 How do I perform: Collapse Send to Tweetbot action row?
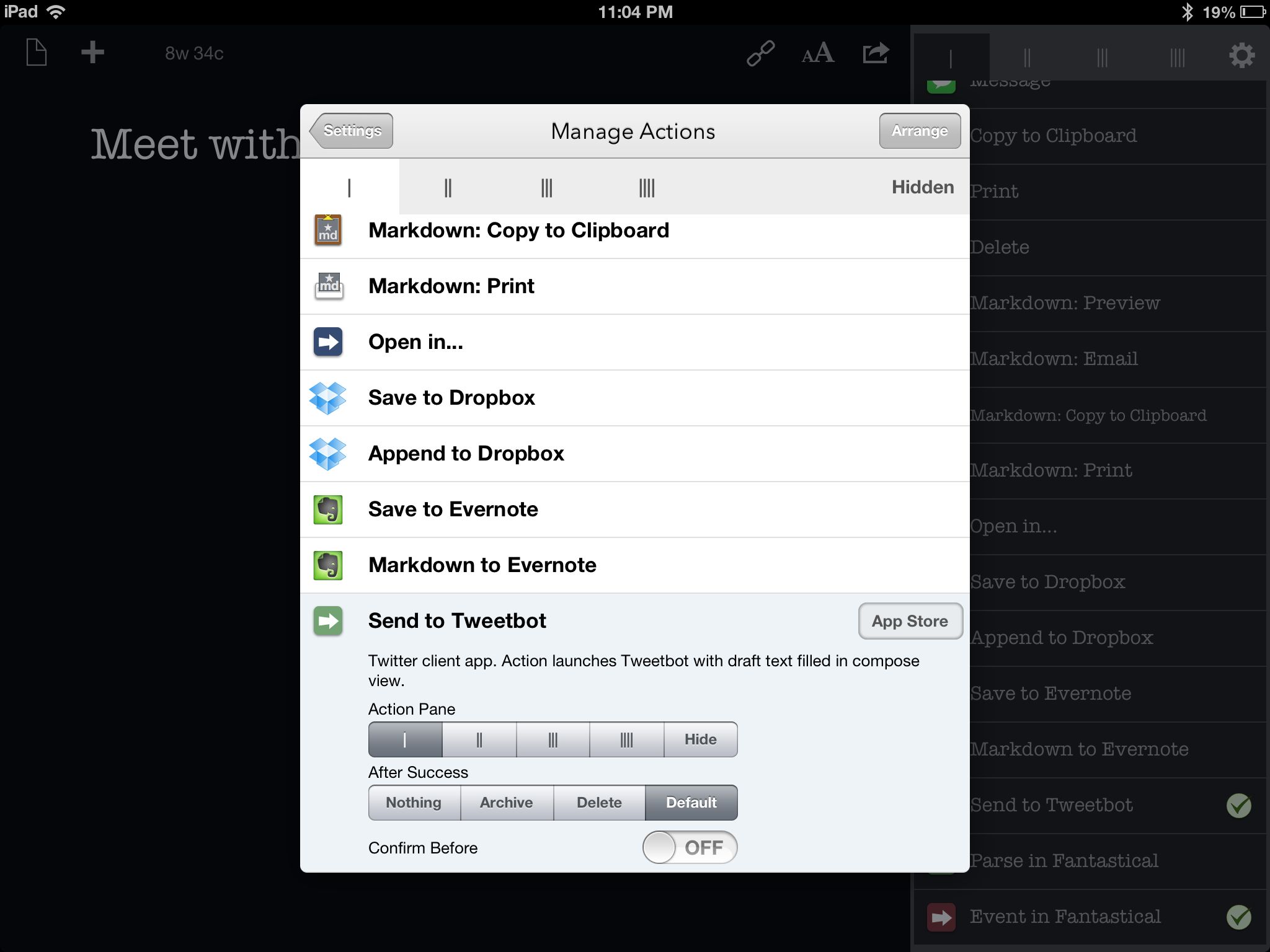click(x=457, y=621)
